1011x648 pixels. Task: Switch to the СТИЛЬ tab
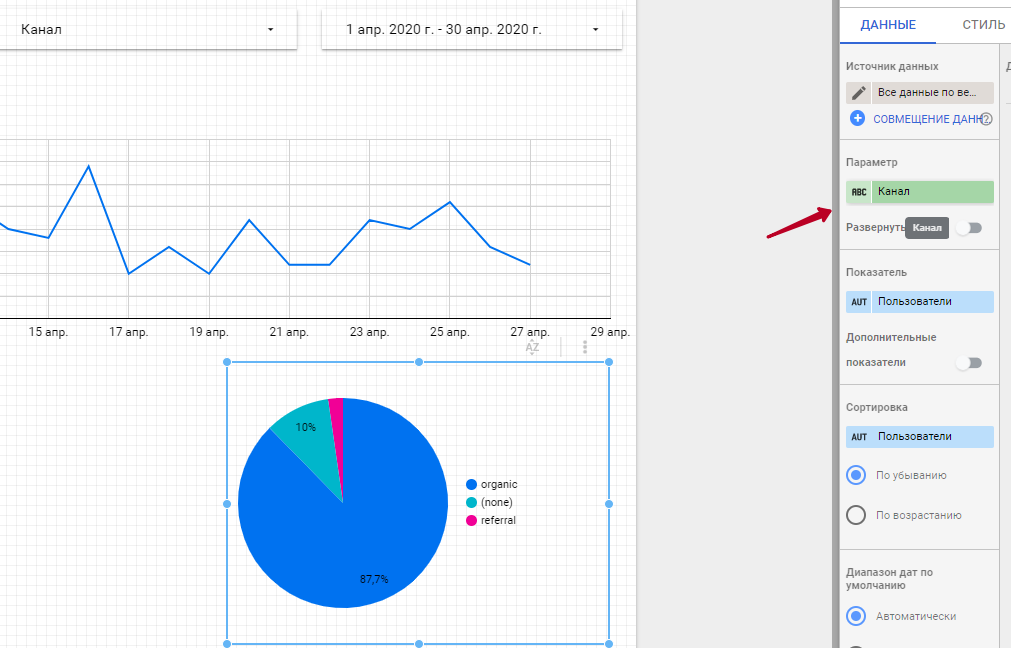pos(983,25)
